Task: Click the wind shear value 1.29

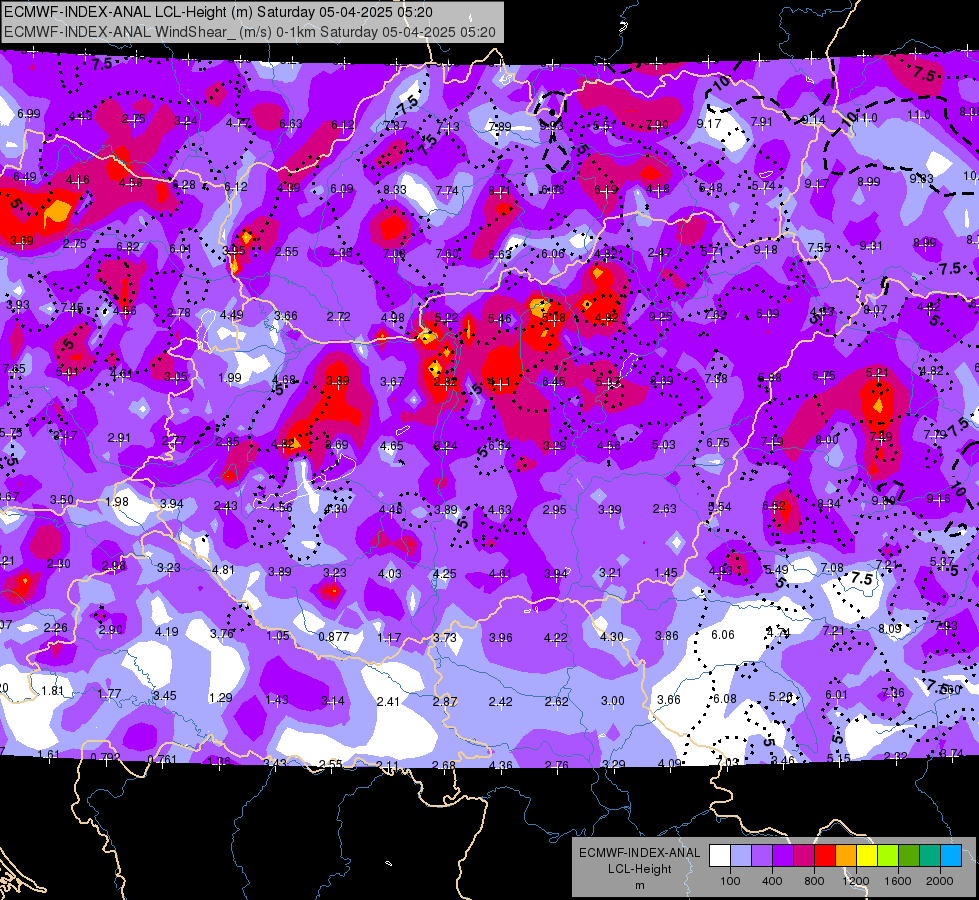Action: 220,698
